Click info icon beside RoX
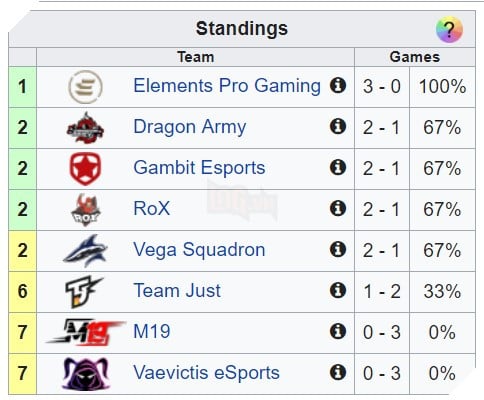The width and height of the screenshot is (484, 400). pyautogui.click(x=338, y=208)
